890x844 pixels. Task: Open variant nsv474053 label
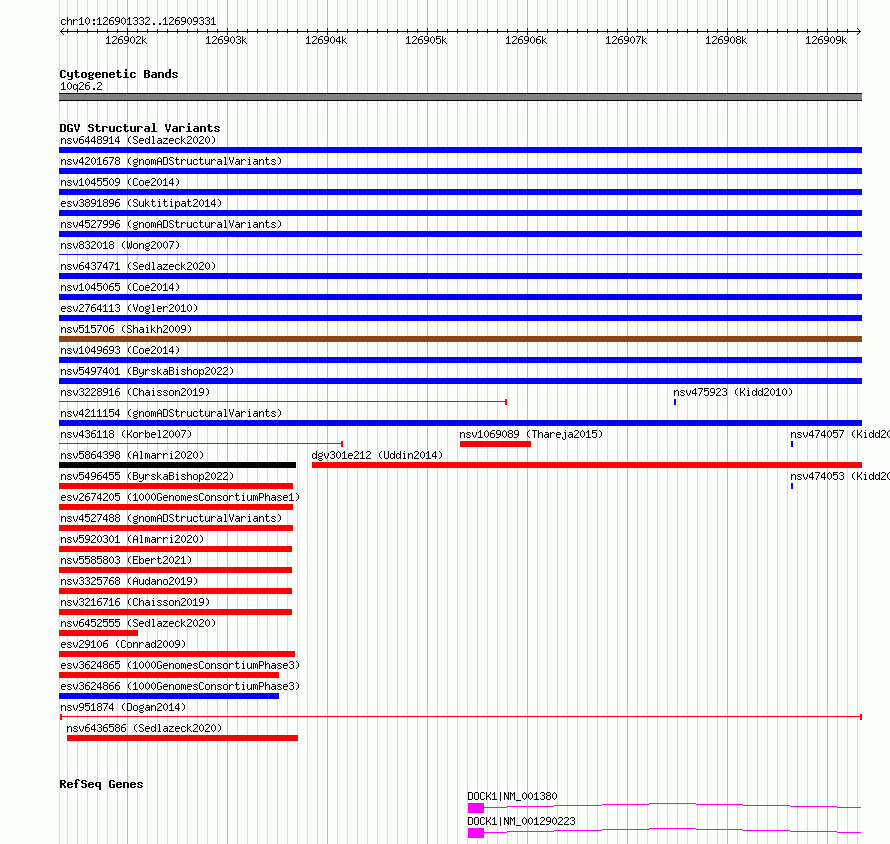click(840, 476)
